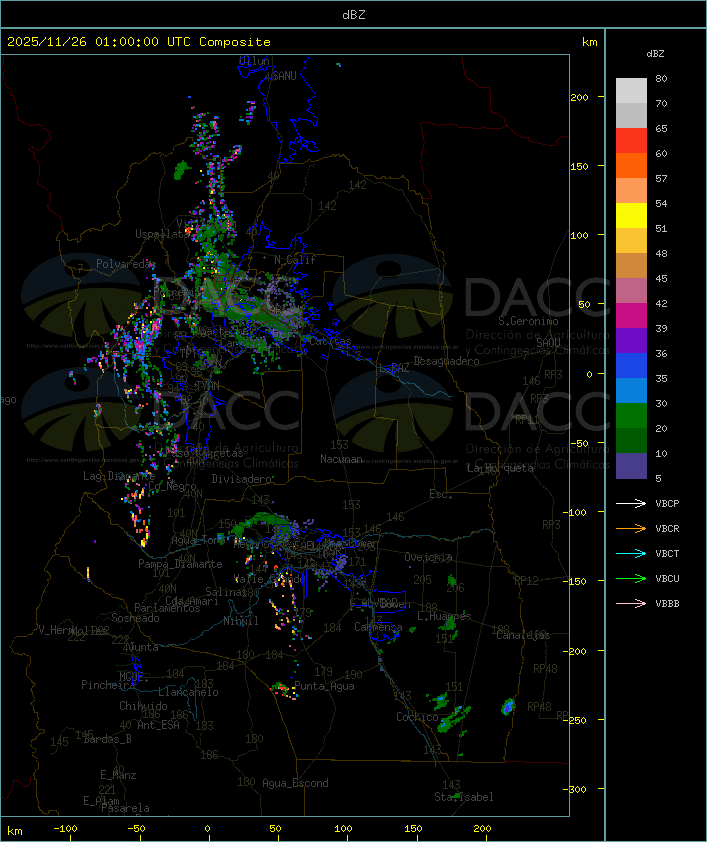The width and height of the screenshot is (707, 842).
Task: Click the white VBCP arrow icon
Action: (x=631, y=503)
